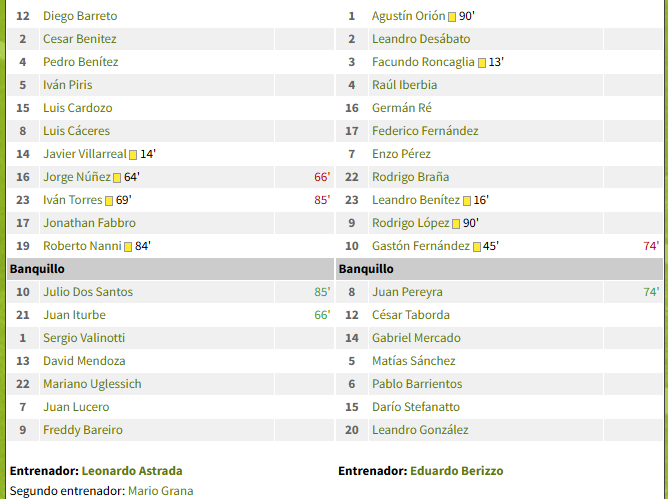Open Diego Barreto player page
Screen dimensions: 668x499
tap(80, 16)
